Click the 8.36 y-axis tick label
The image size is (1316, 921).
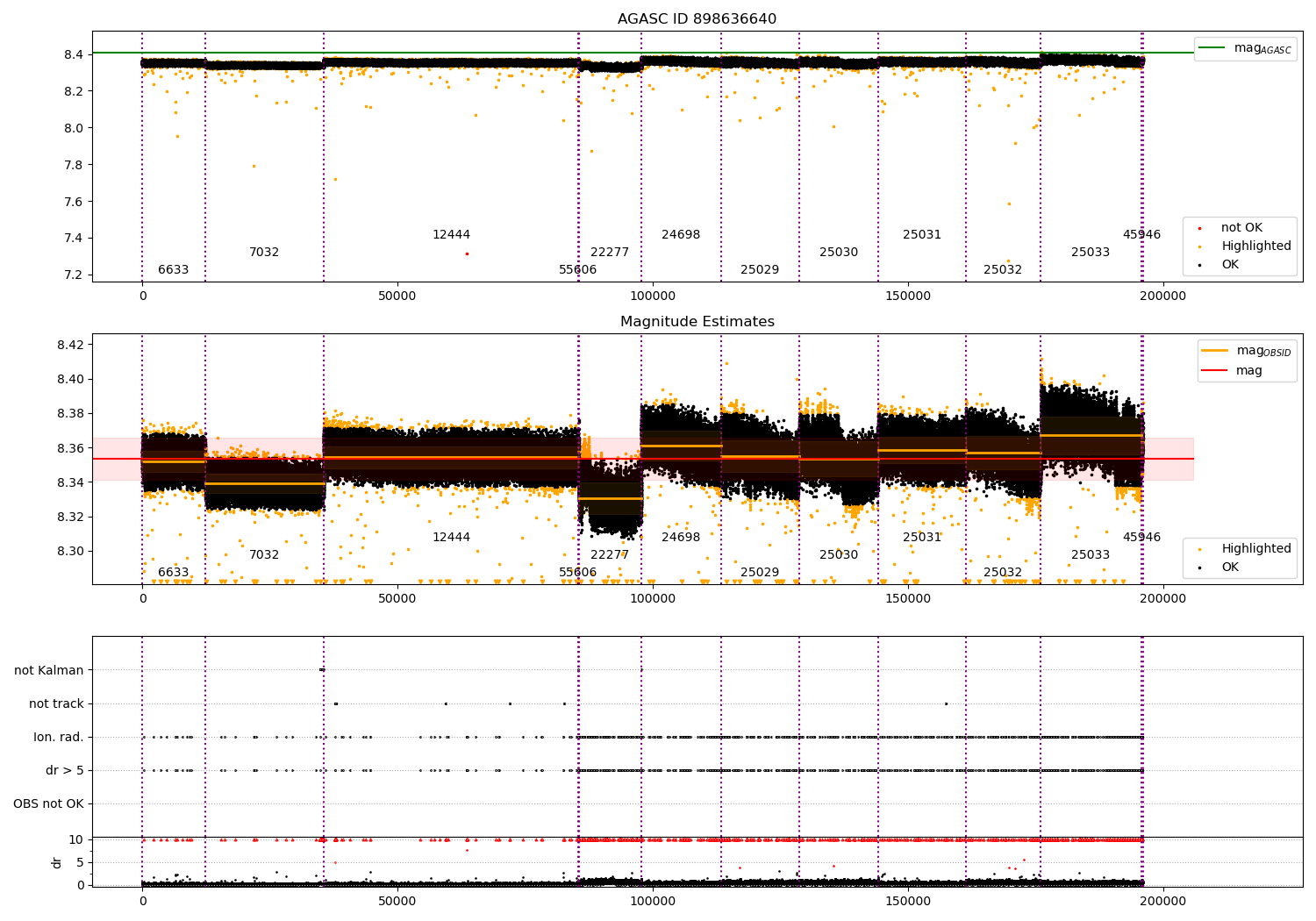71,448
